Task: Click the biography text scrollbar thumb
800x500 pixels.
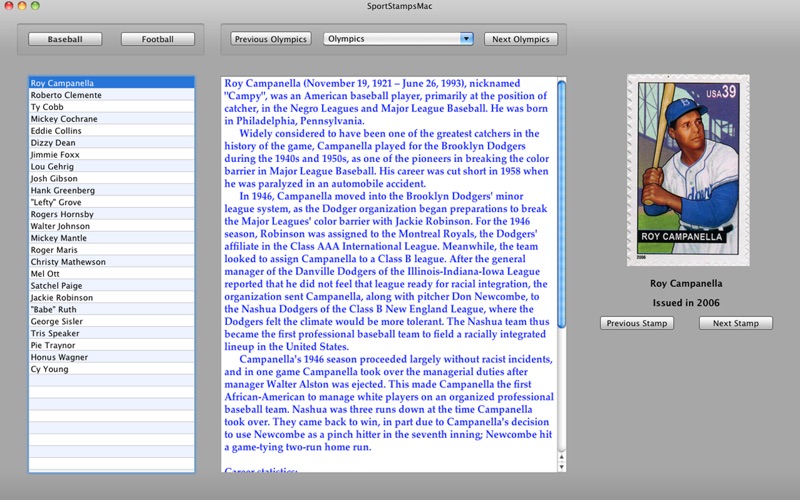Action: coord(561,204)
